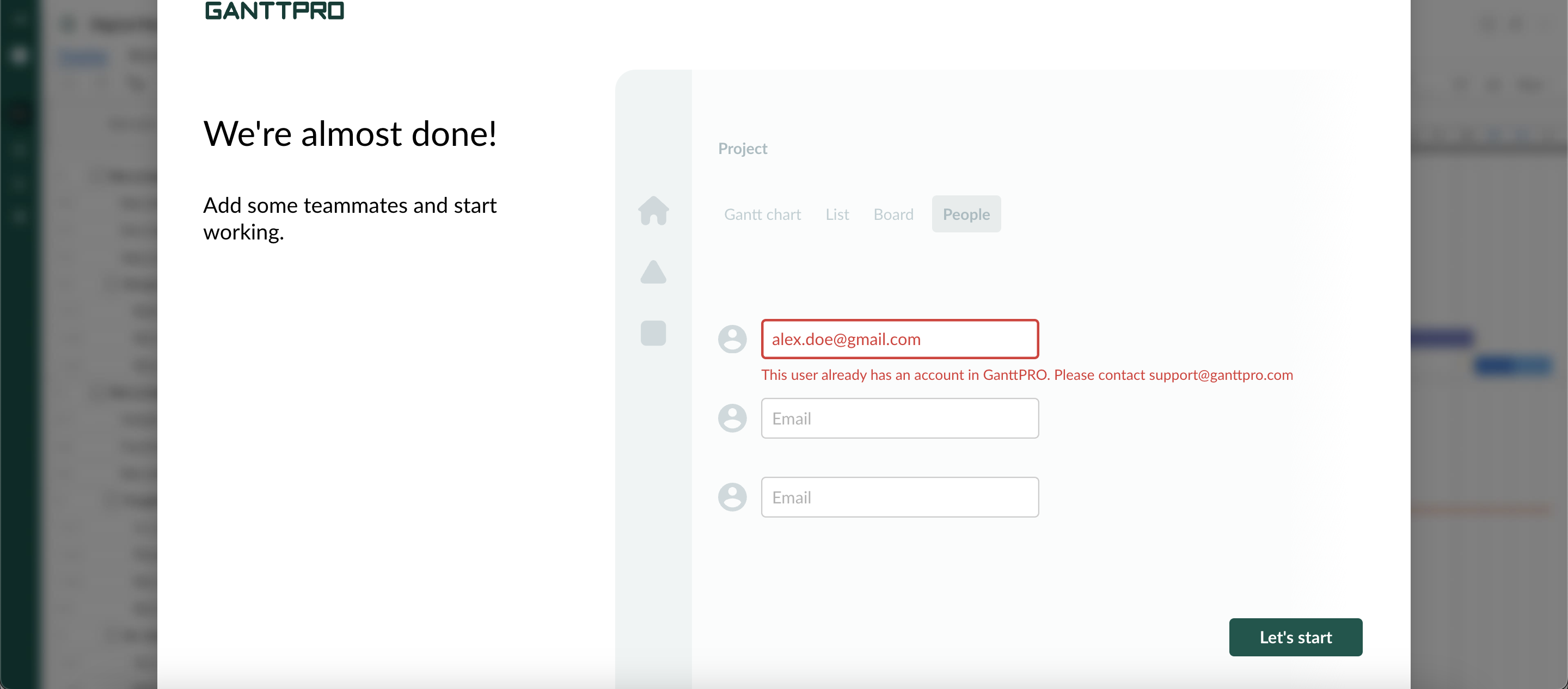Click the avatar icon beside the second Email field

pyautogui.click(x=732, y=418)
